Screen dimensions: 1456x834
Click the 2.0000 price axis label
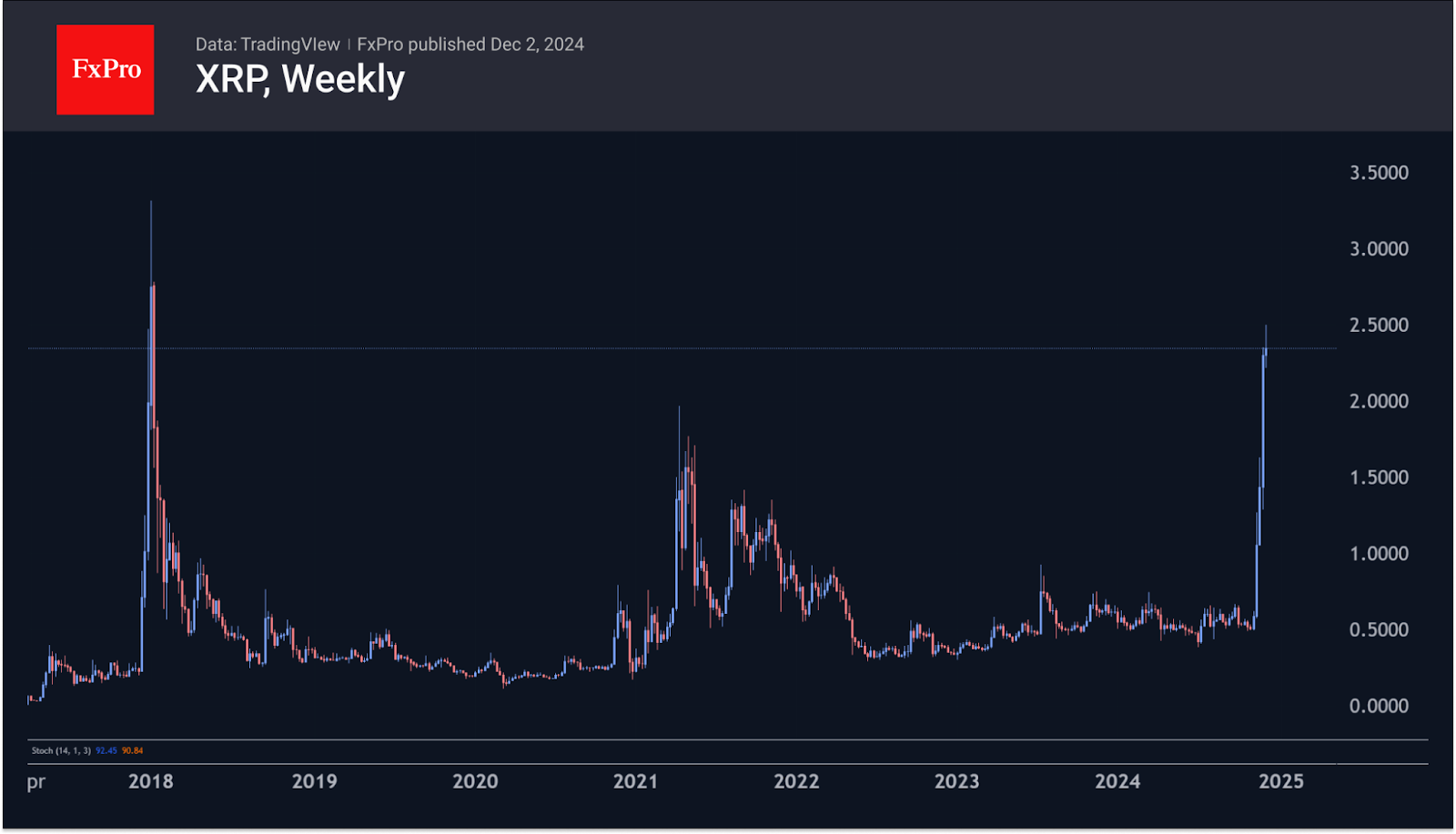pyautogui.click(x=1379, y=401)
